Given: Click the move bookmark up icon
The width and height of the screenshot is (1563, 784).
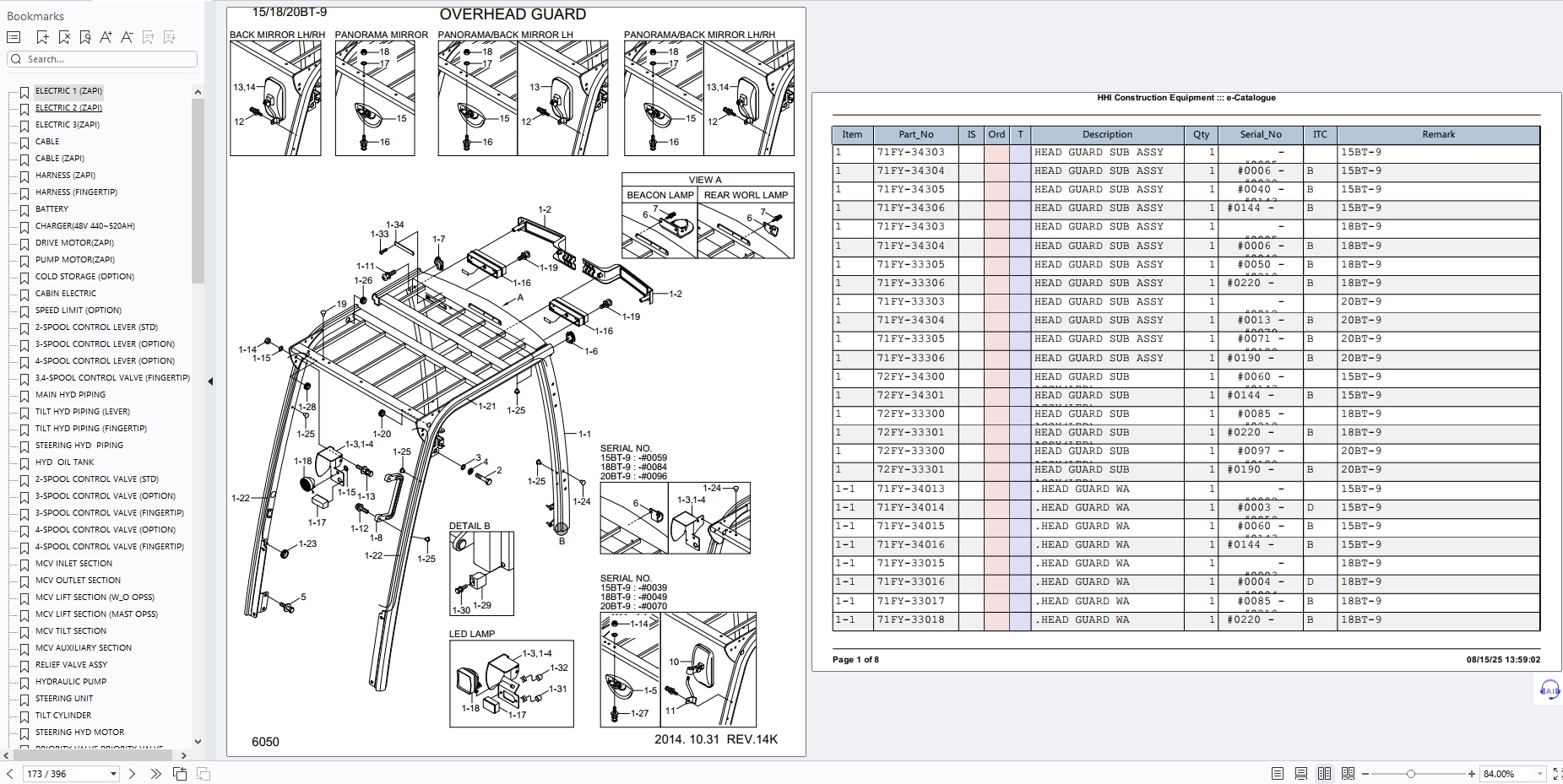Looking at the screenshot, I should coord(148,37).
